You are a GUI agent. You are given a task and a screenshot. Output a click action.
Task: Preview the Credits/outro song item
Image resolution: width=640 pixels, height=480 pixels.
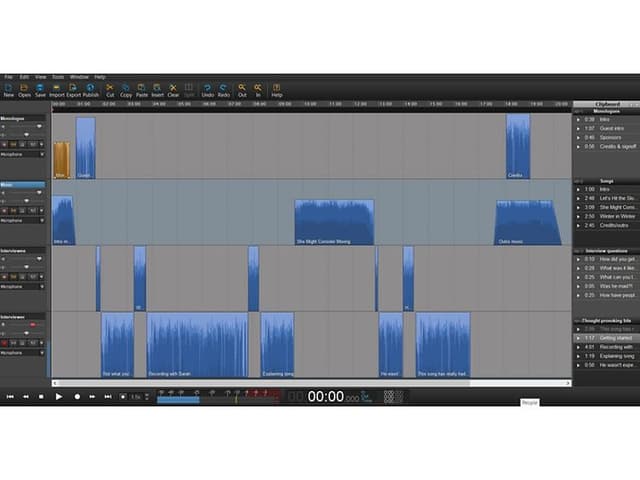(x=578, y=225)
